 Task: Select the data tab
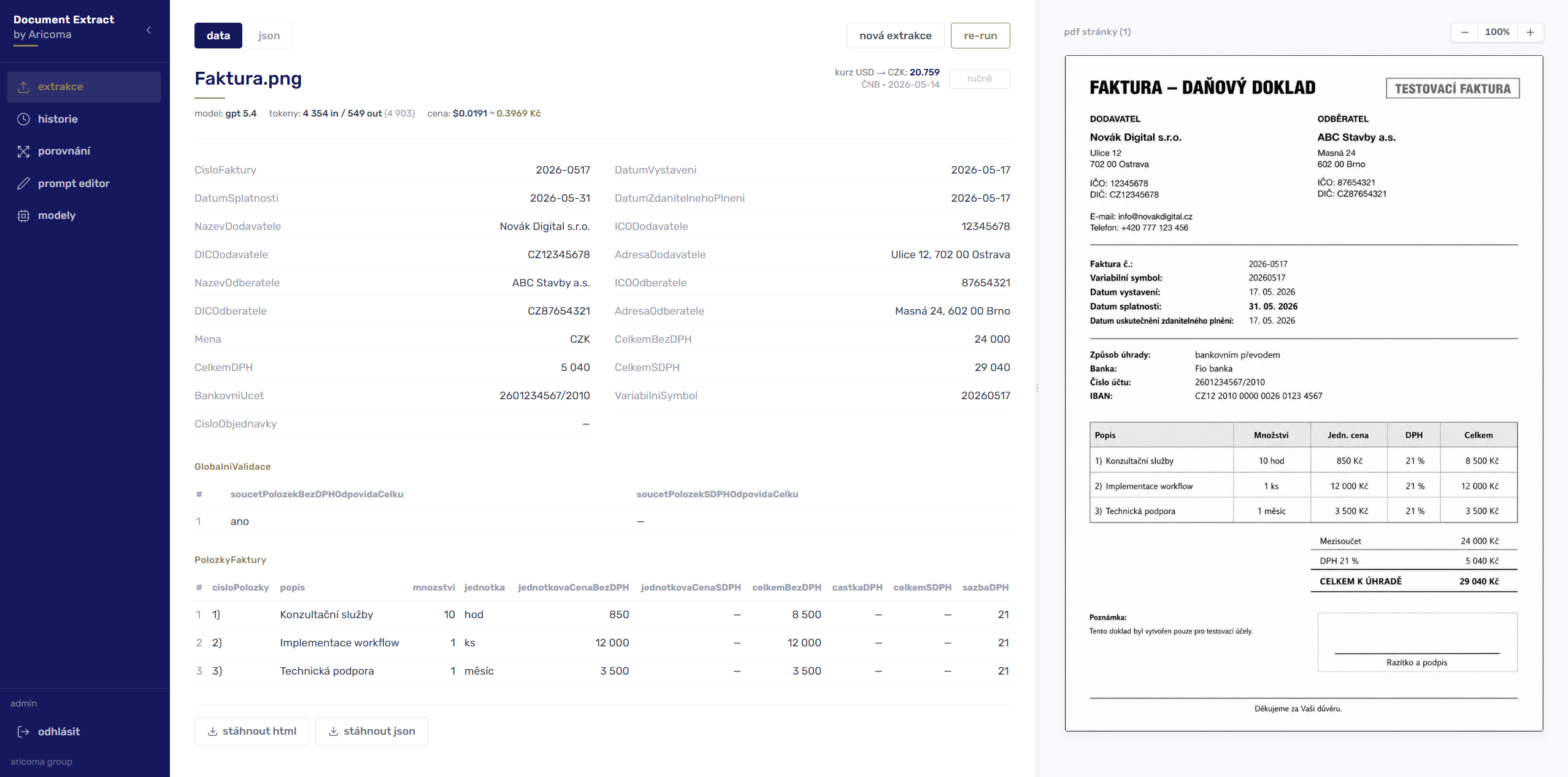218,36
